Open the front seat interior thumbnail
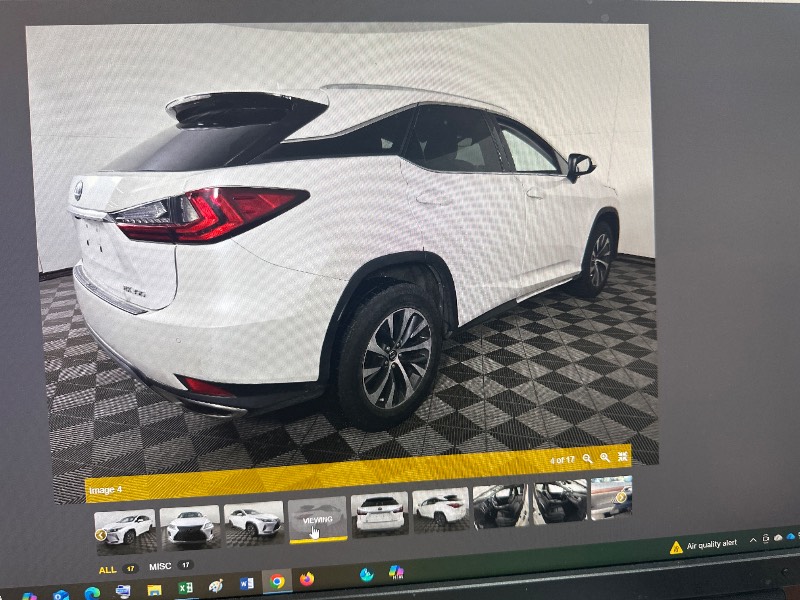Viewport: 800px width, 600px height. click(500, 506)
